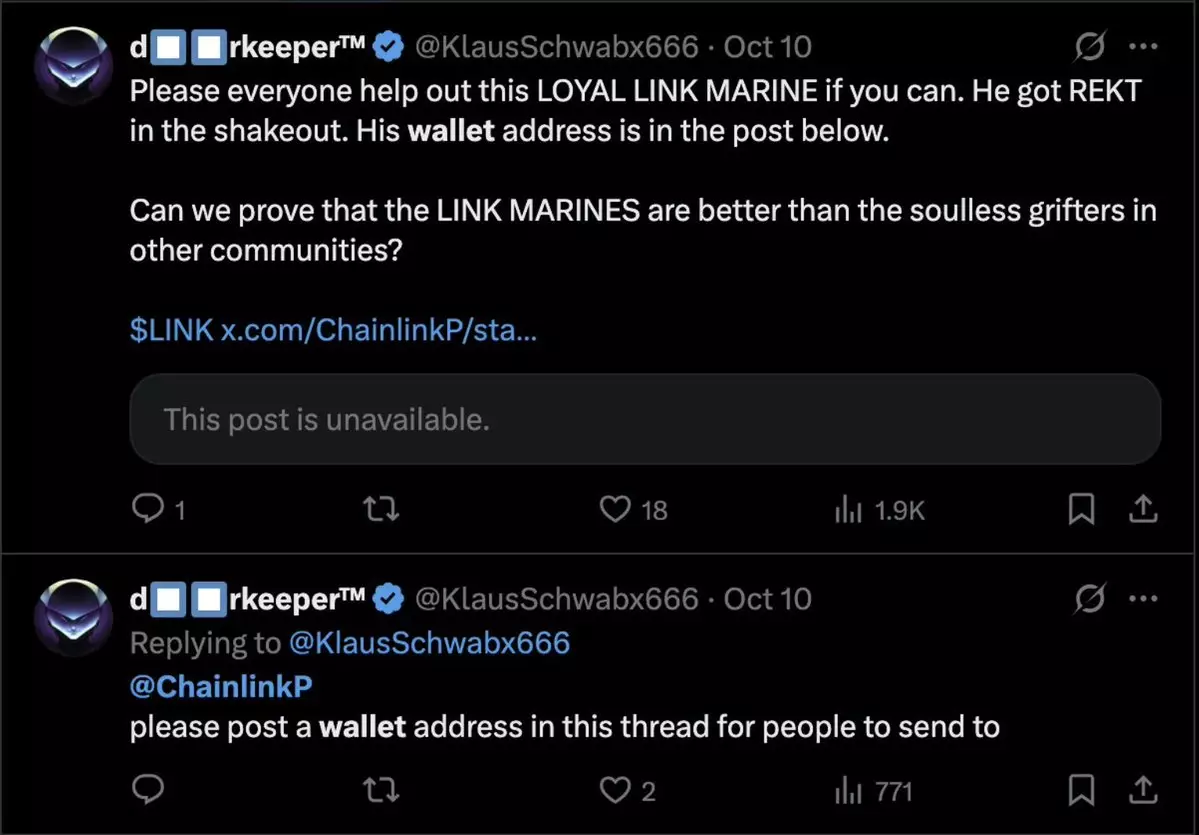
Task: View analytics showing 1.9K views
Action: click(x=848, y=510)
